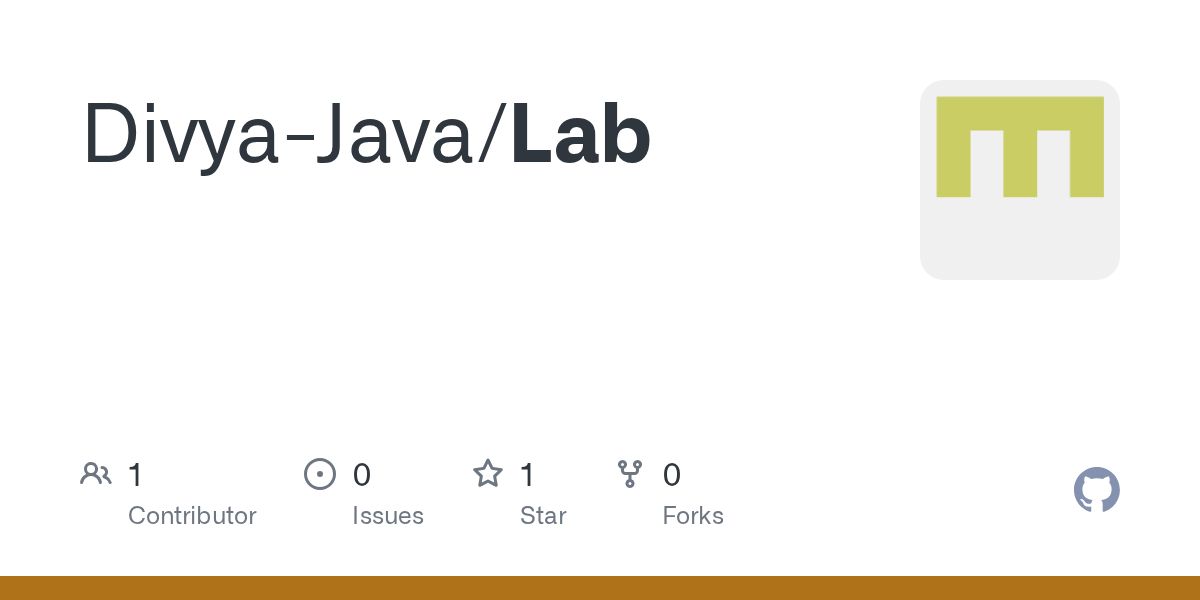1200x600 pixels.
Task: Select the Divya-Java owner name
Action: 281,135
